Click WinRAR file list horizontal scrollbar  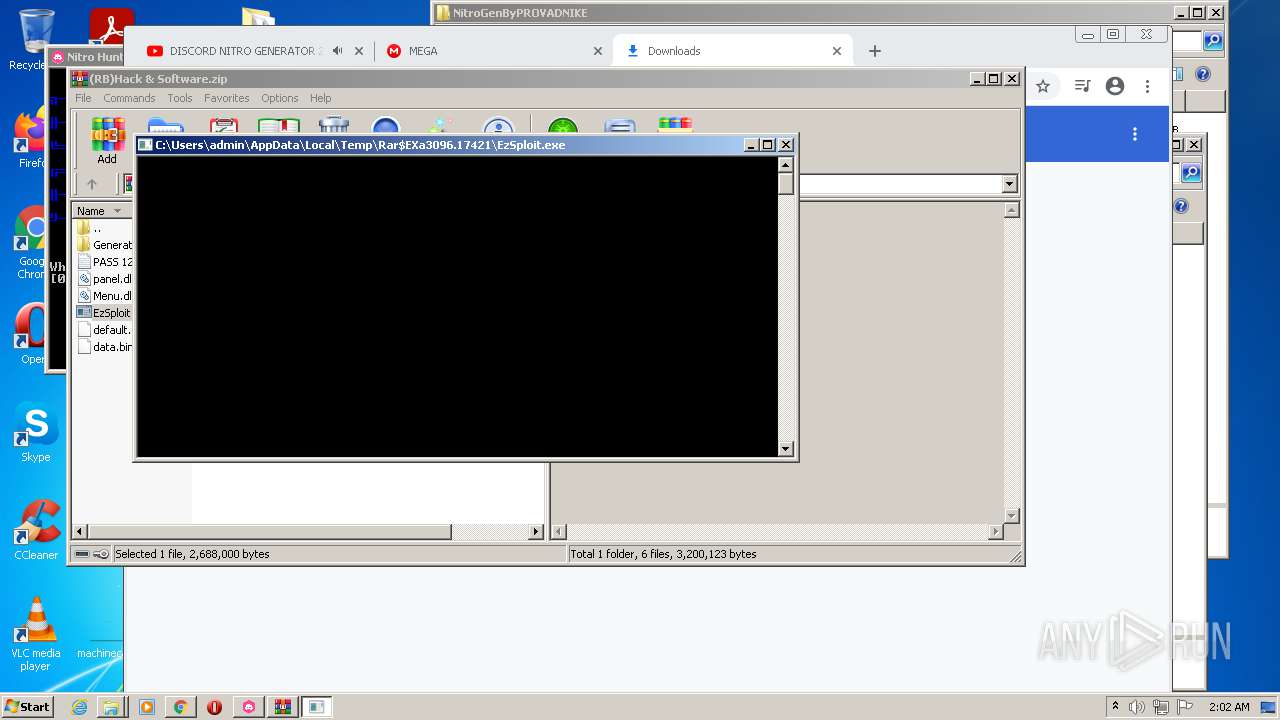tap(269, 532)
